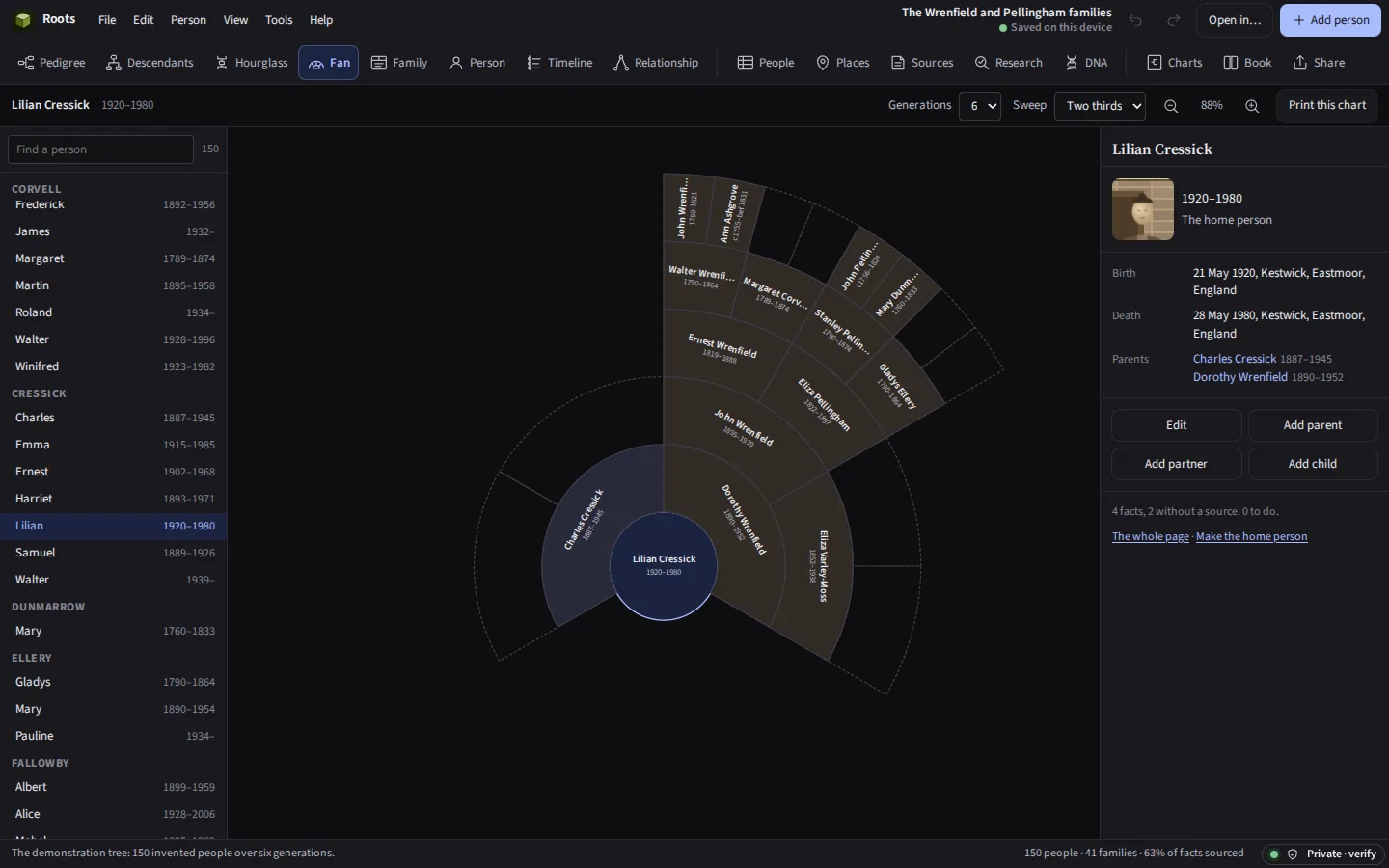Viewport: 1389px width, 868px height.
Task: Select the Fan chart view
Action: point(329,63)
